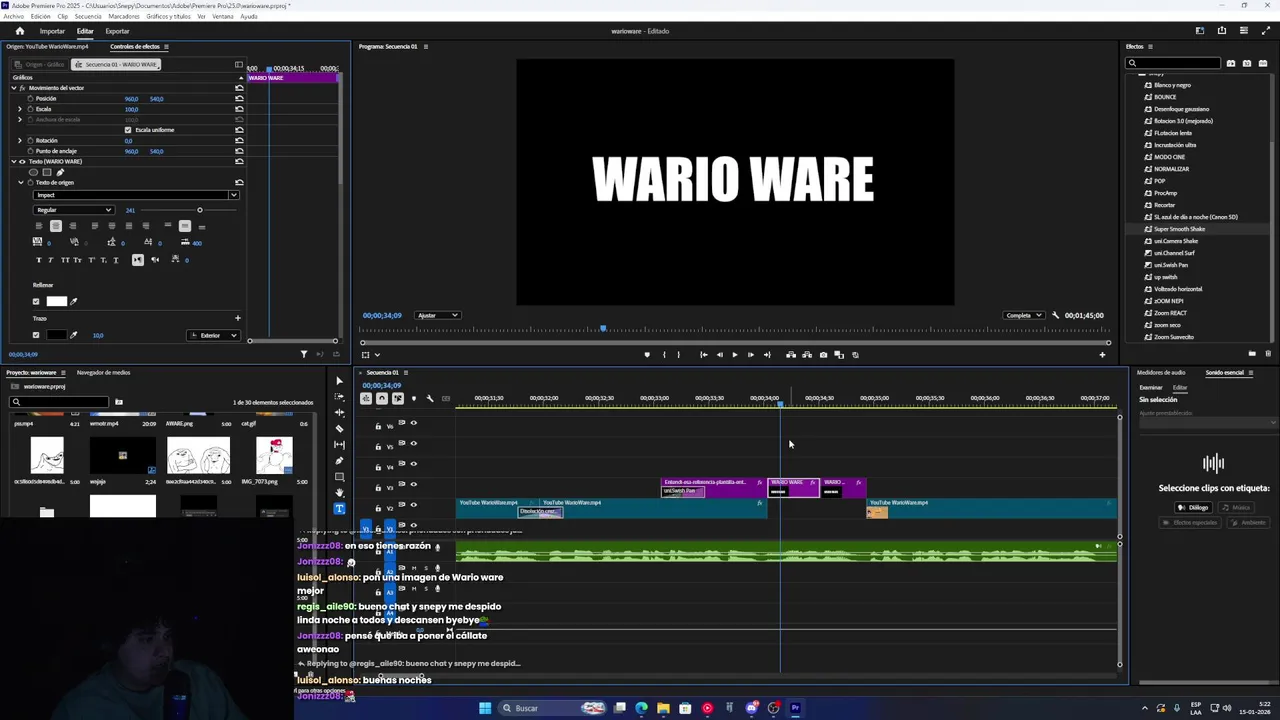Select the Type (T) tool
Image resolution: width=1280 pixels, height=720 pixels.
tap(339, 509)
